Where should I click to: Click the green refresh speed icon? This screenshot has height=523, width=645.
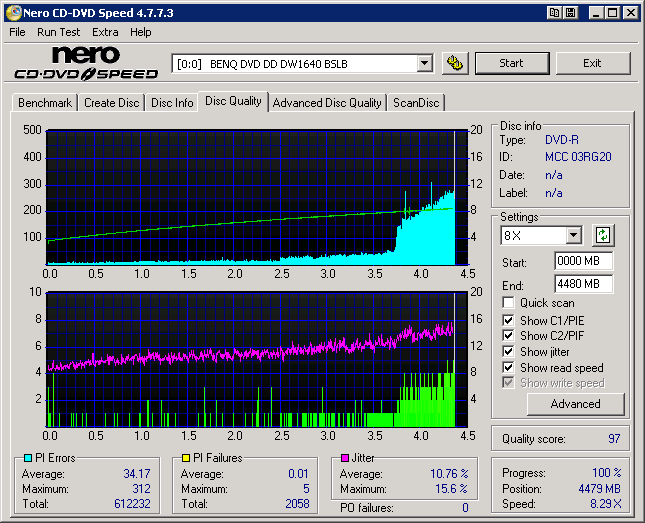[x=603, y=236]
